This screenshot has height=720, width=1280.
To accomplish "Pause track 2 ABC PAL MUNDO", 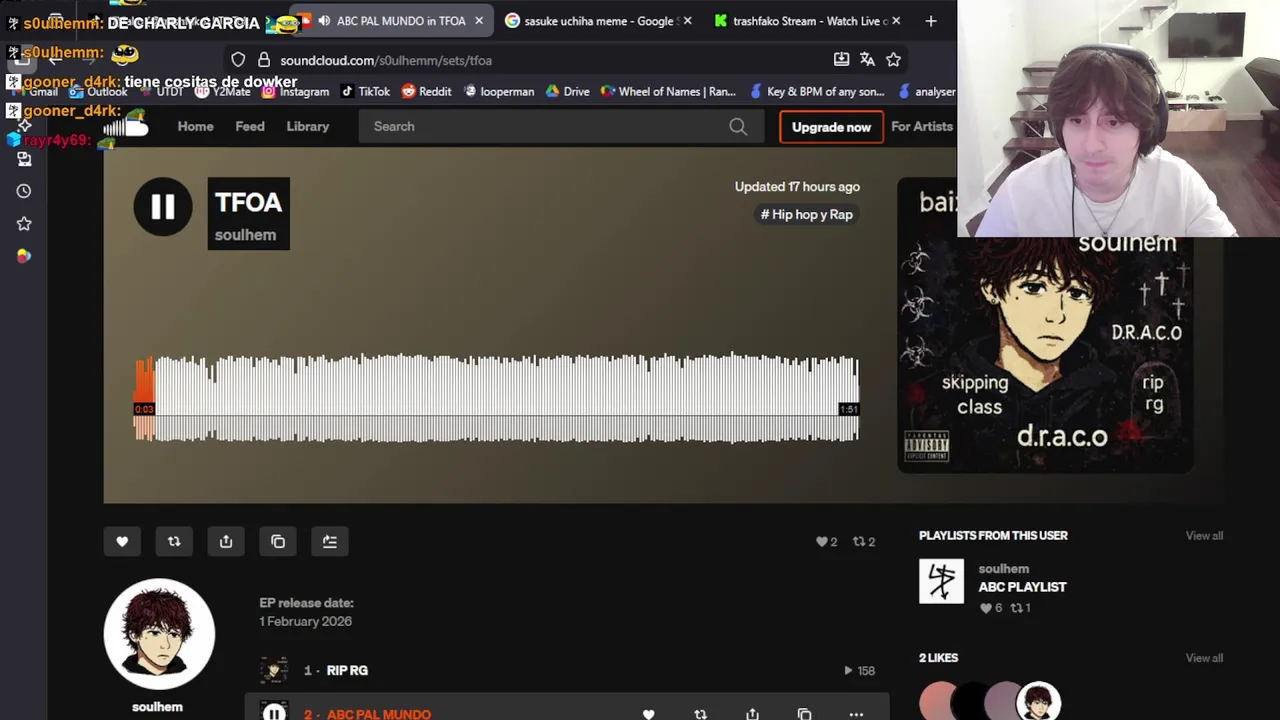I will (x=274, y=713).
